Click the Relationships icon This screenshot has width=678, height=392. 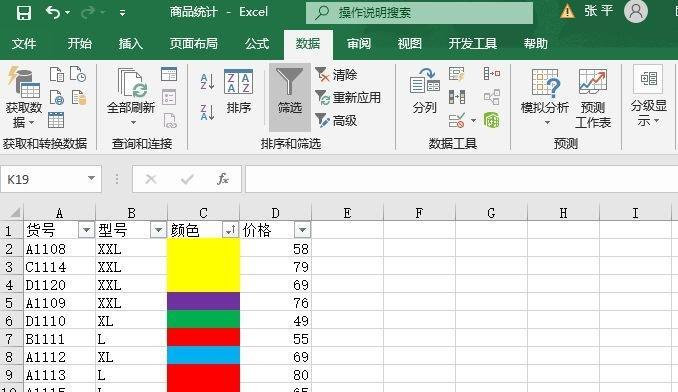click(492, 97)
